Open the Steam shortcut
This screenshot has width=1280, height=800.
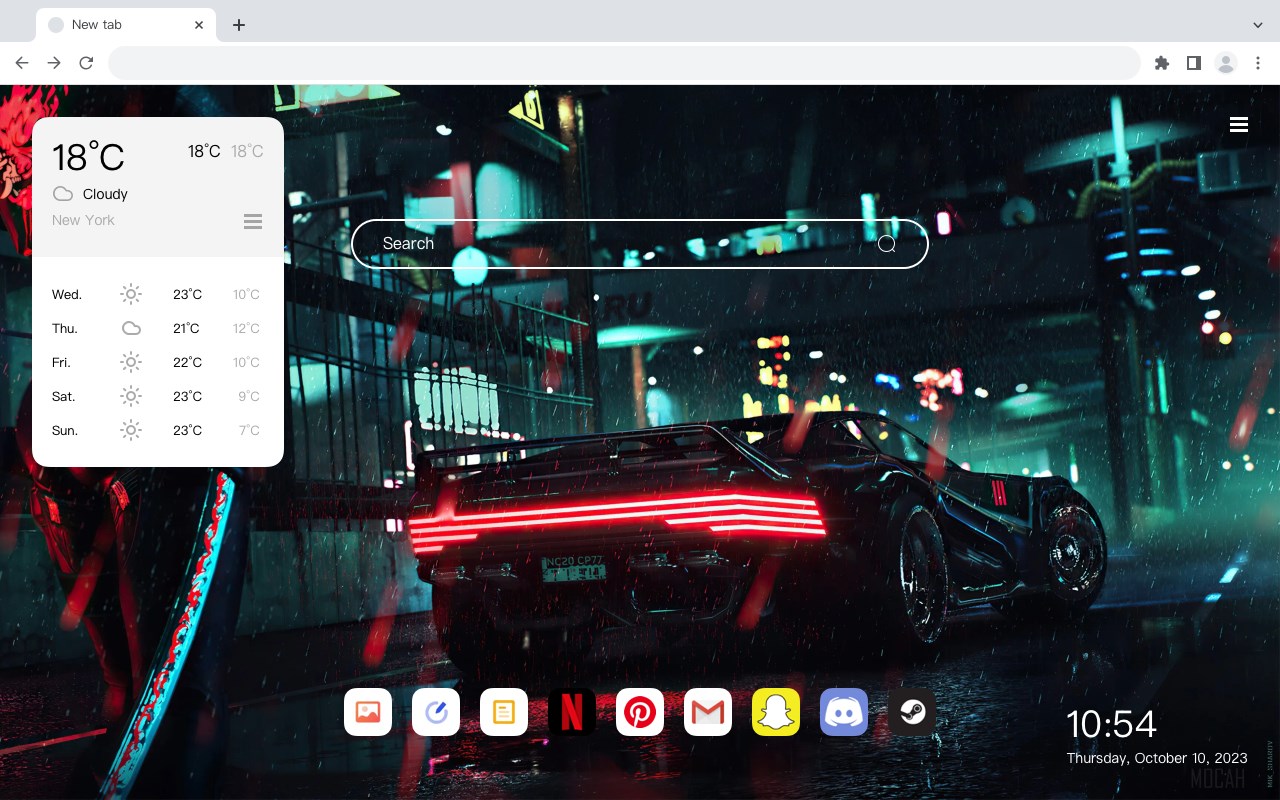coord(912,712)
